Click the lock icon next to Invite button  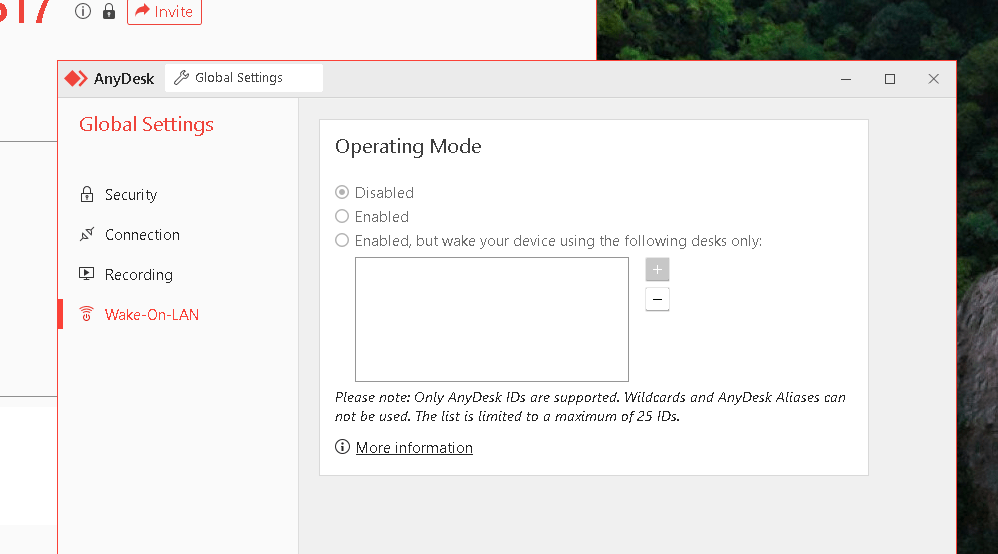click(x=109, y=11)
